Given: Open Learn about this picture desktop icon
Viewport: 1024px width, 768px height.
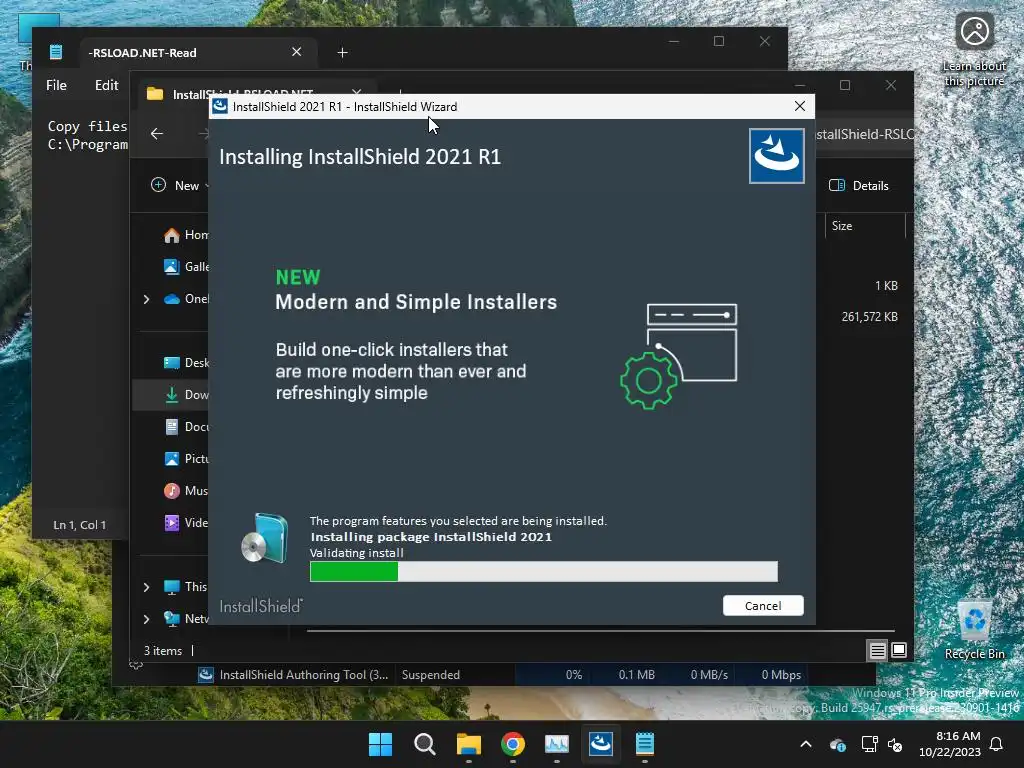Looking at the screenshot, I should (x=974, y=50).
